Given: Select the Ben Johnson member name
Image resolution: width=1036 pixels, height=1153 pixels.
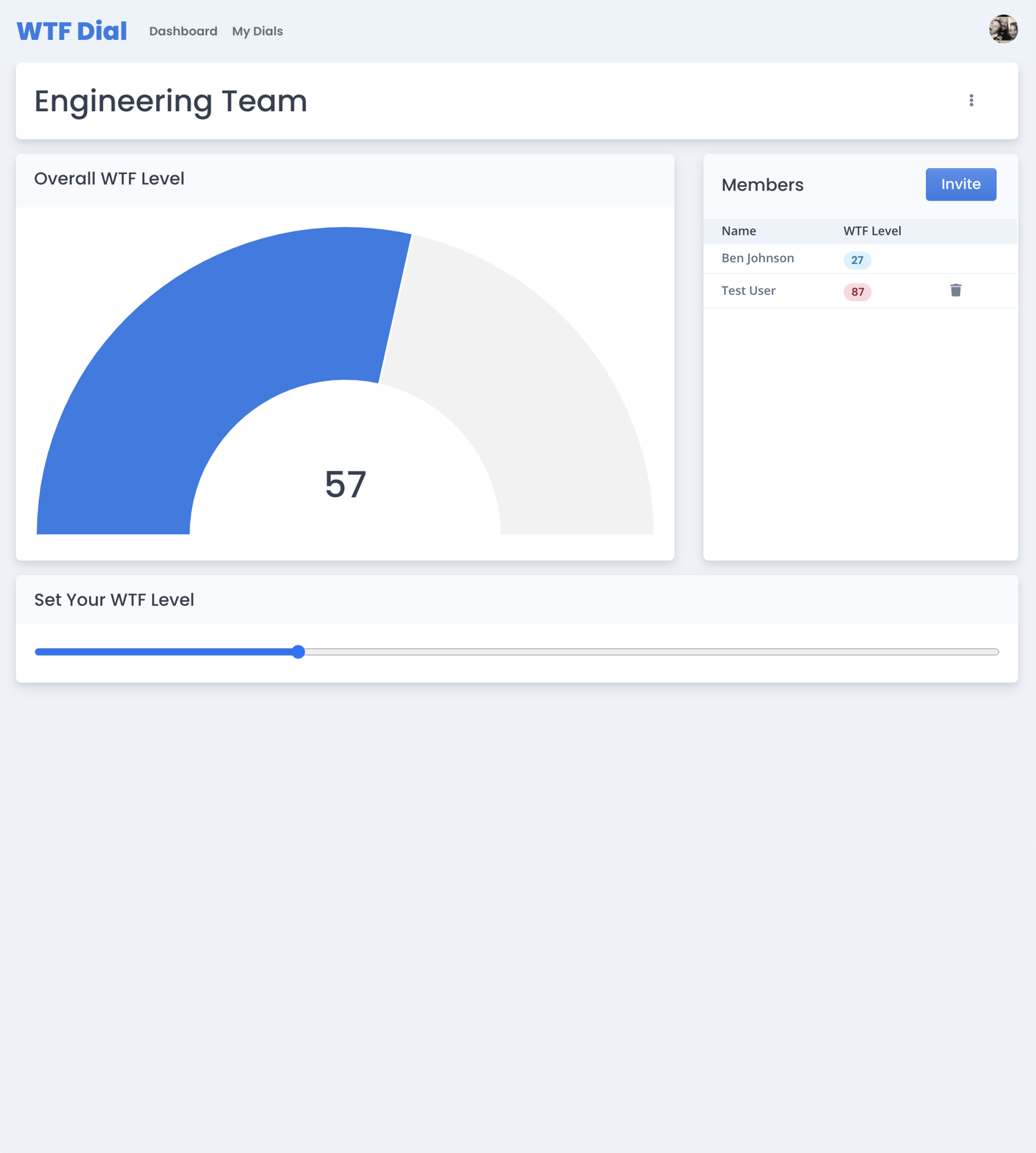Looking at the screenshot, I should click(x=758, y=258).
